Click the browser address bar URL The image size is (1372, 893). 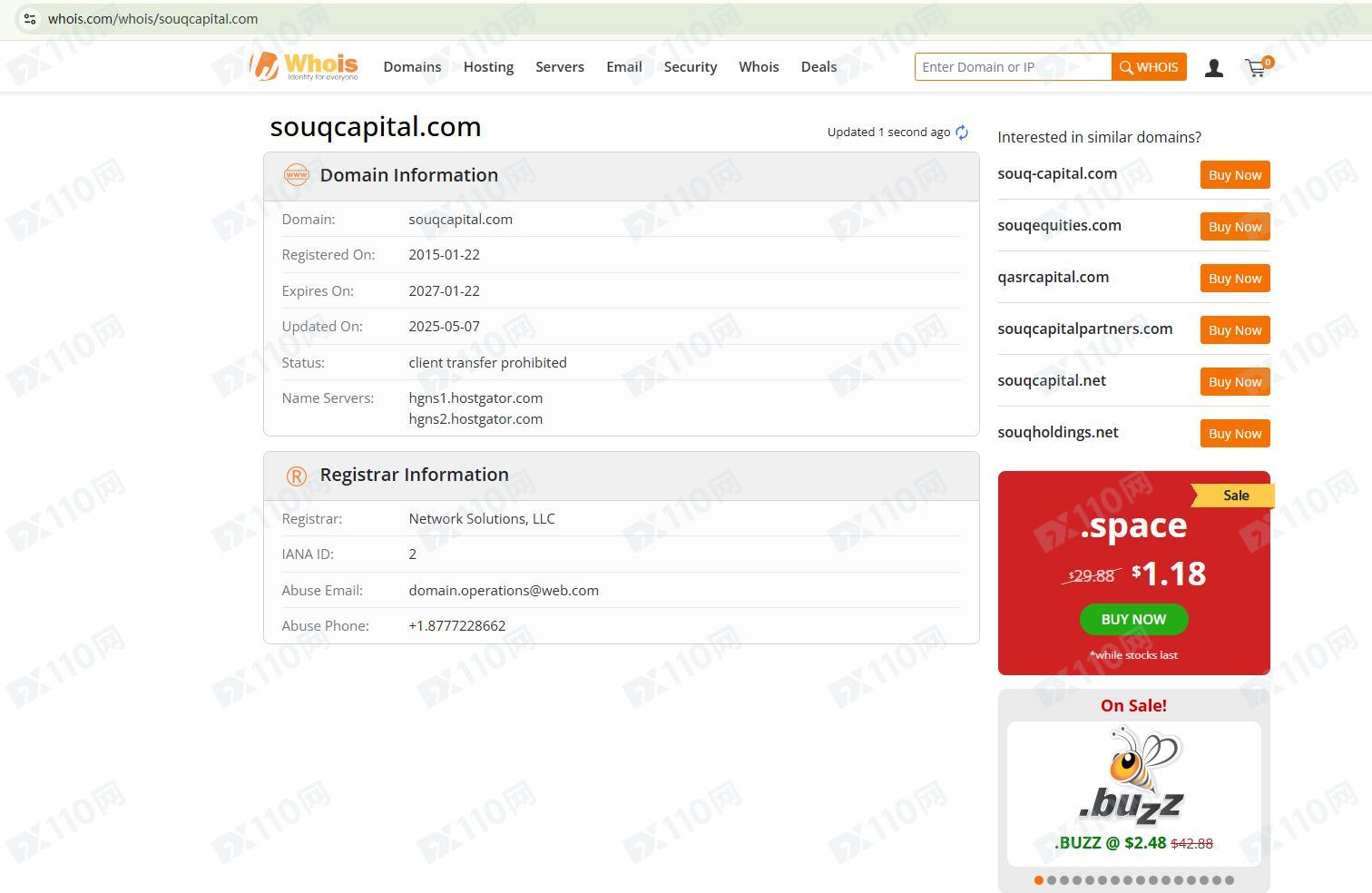point(153,19)
